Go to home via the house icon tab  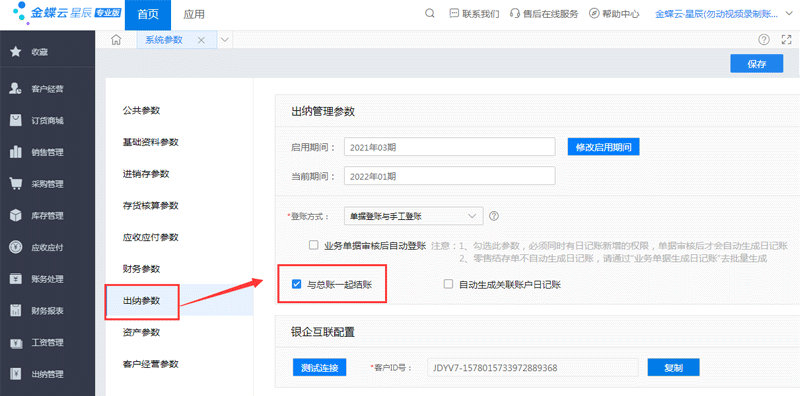[116, 40]
